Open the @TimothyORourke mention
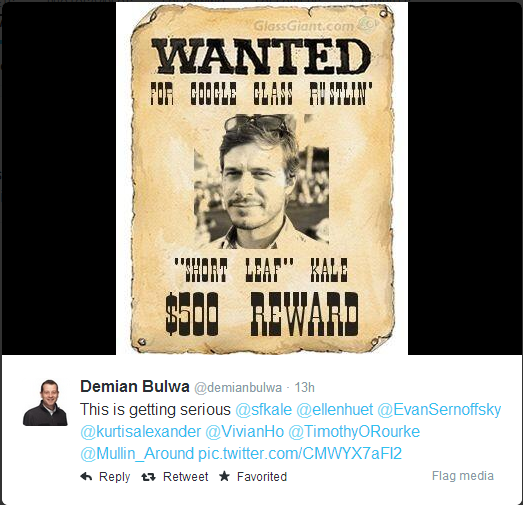Viewport: 523px width, 505px height. point(354,432)
